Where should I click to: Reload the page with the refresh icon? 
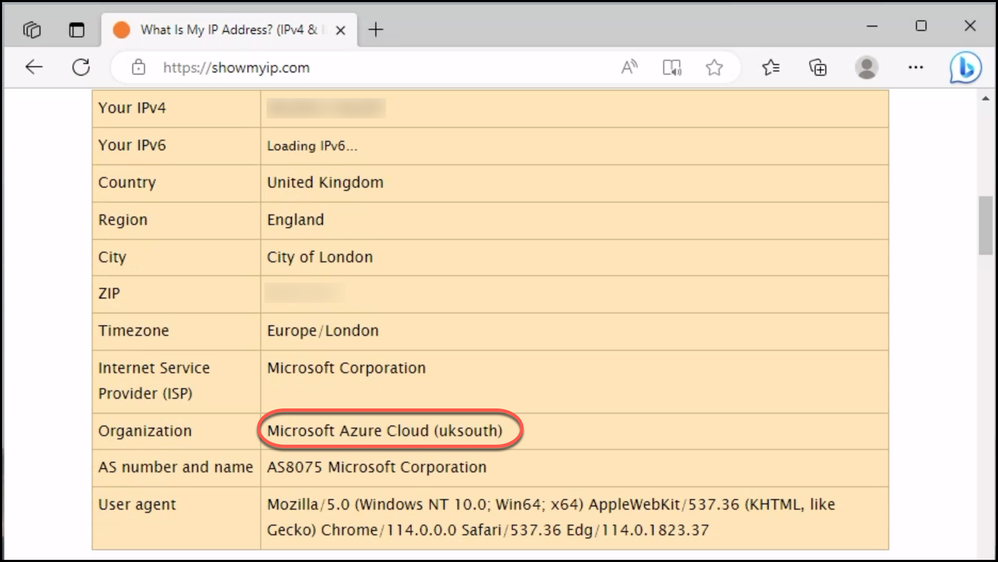point(81,67)
